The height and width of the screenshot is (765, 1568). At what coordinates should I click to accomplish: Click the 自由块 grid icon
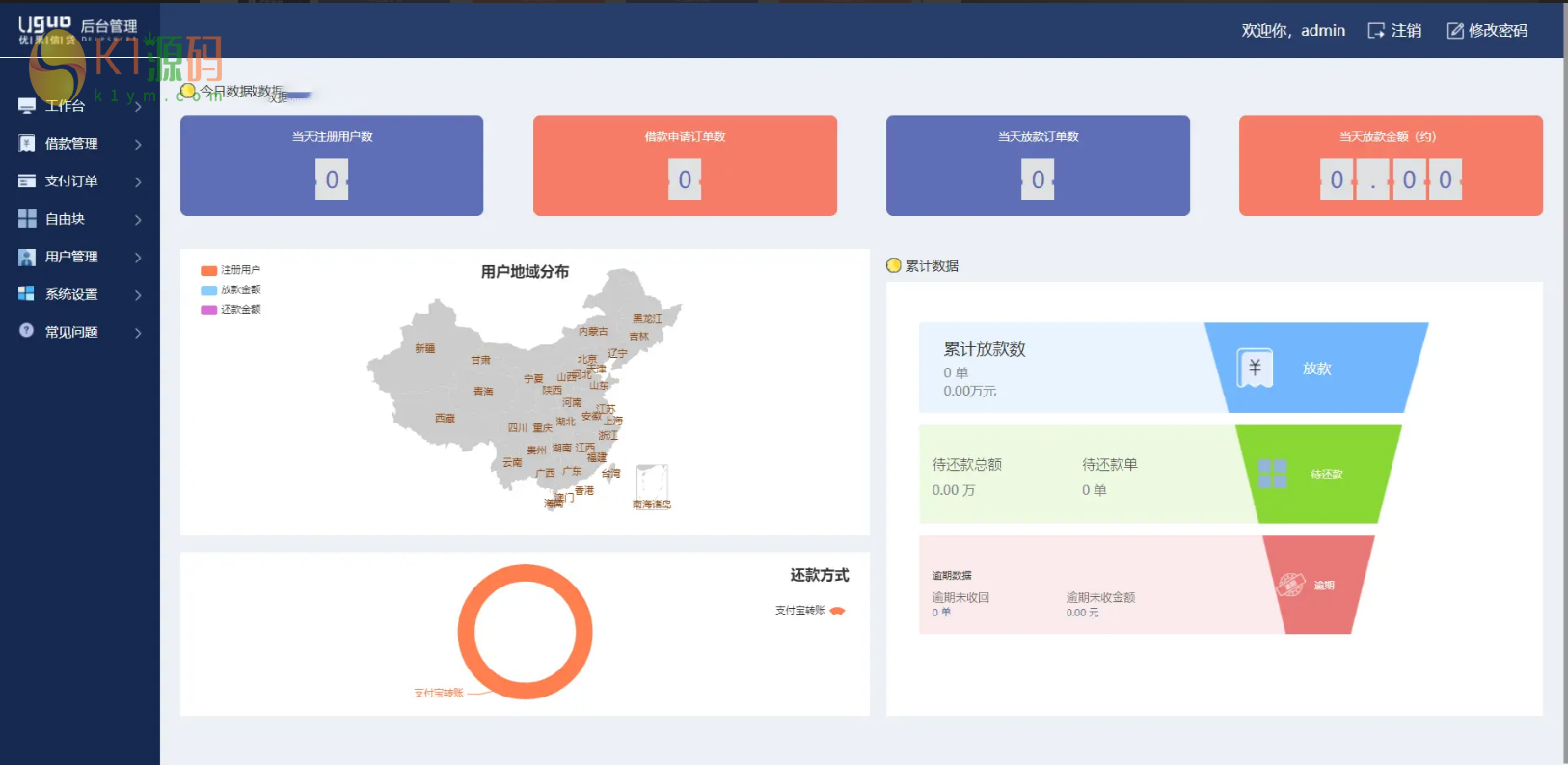point(27,219)
